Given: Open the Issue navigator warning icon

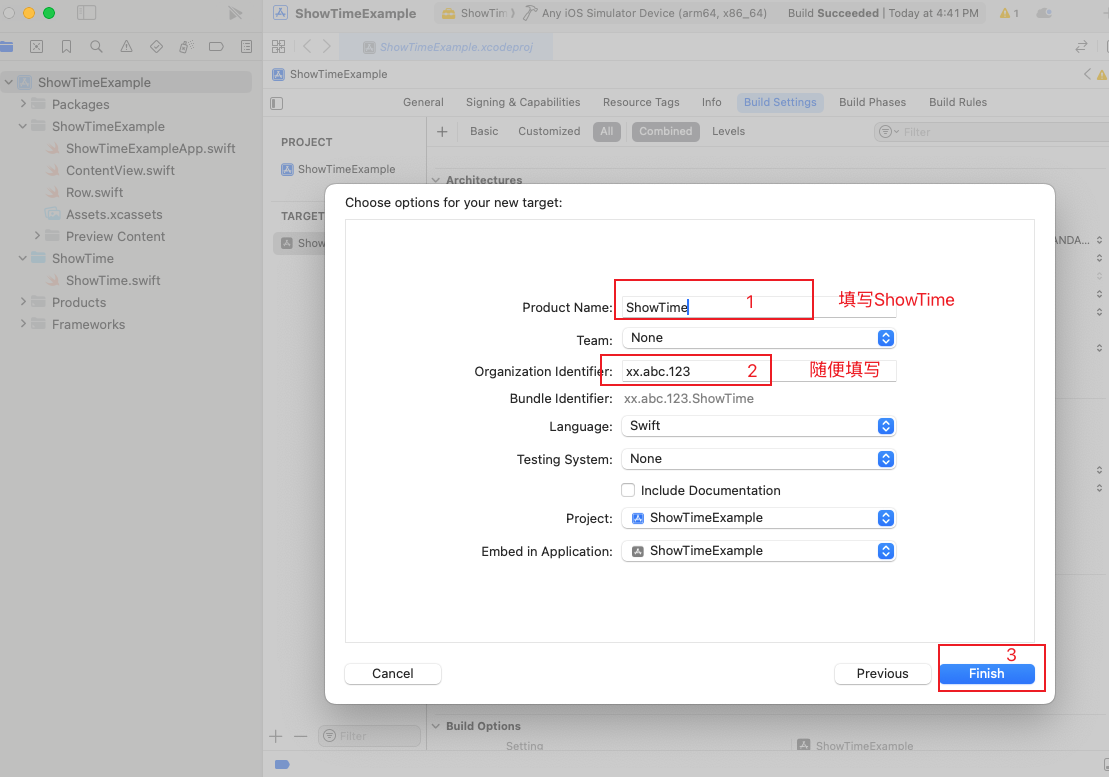Looking at the screenshot, I should (127, 47).
